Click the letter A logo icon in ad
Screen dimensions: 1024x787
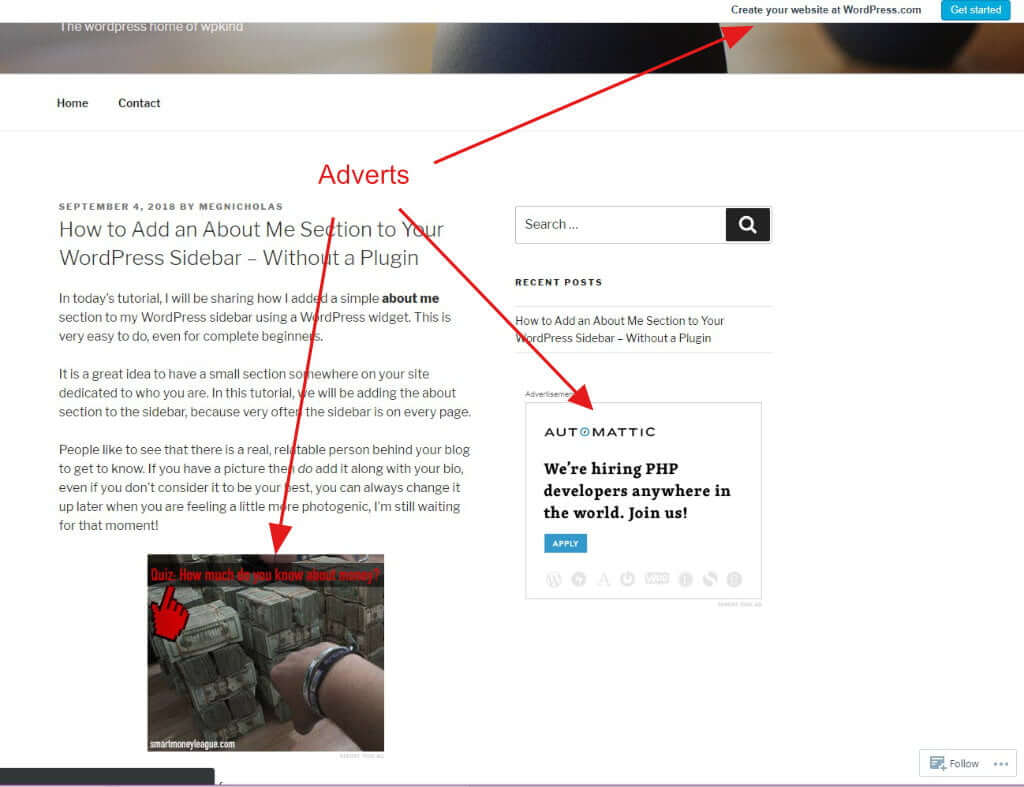coord(603,579)
